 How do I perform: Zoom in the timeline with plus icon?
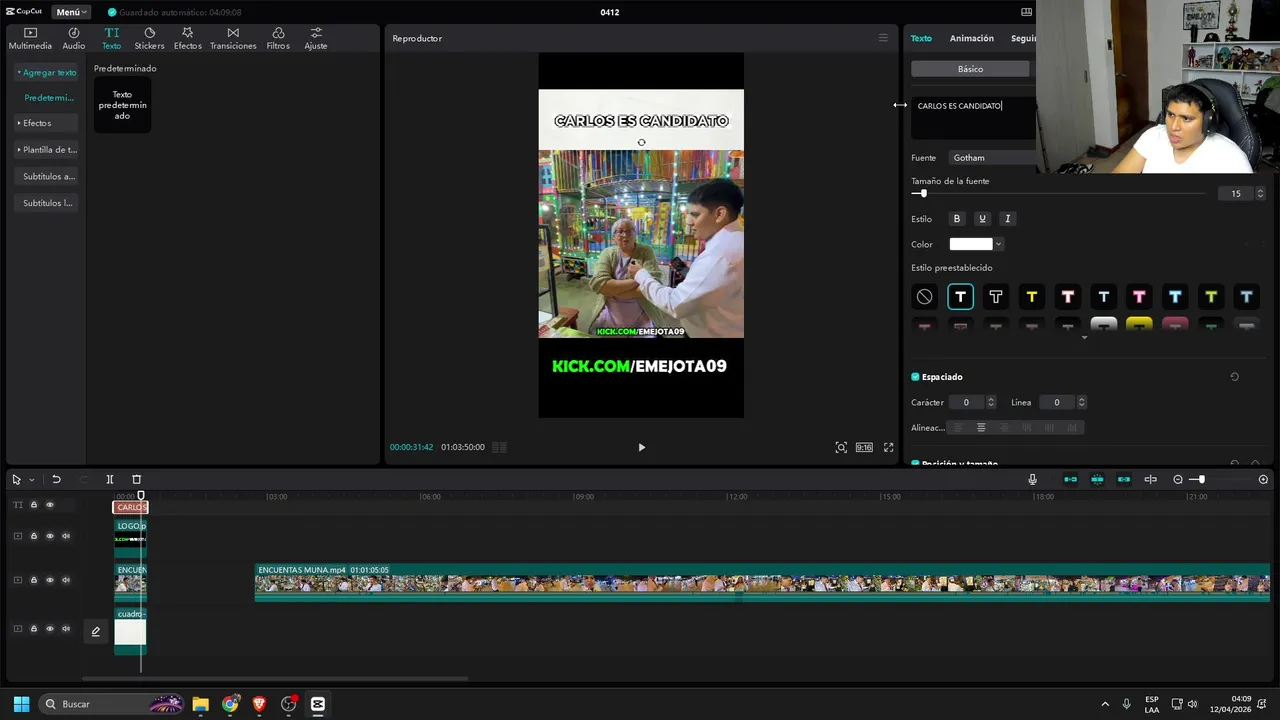tap(1263, 480)
